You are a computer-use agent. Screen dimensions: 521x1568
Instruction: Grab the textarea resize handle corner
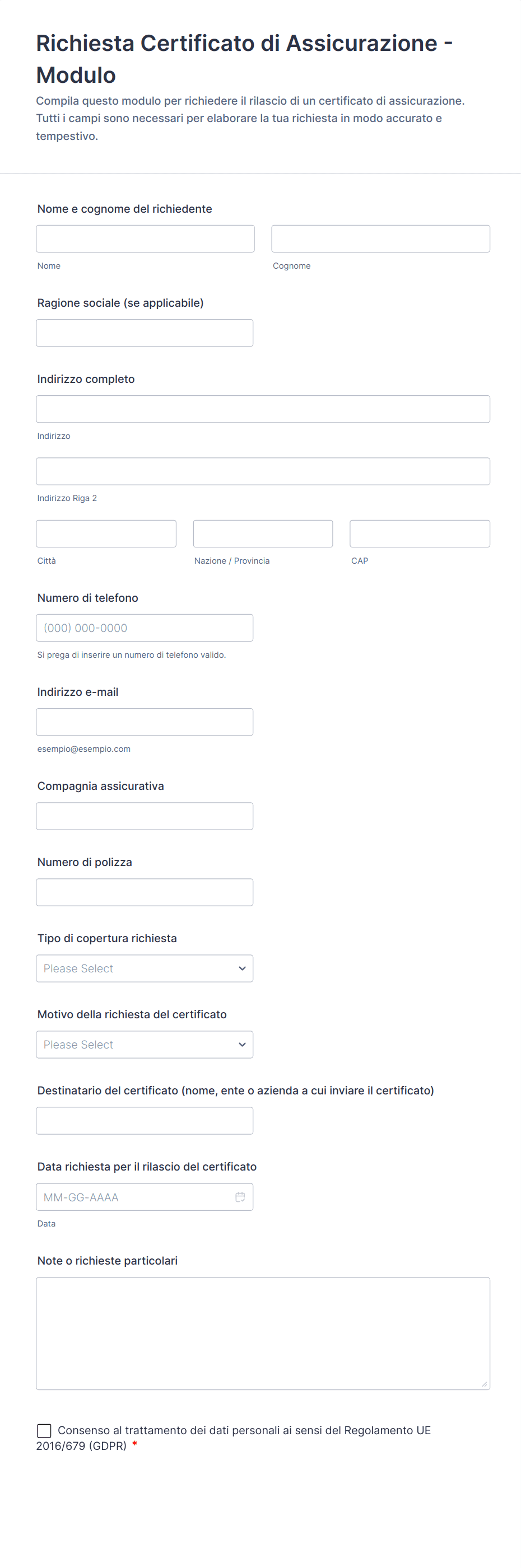pyautogui.click(x=485, y=1384)
